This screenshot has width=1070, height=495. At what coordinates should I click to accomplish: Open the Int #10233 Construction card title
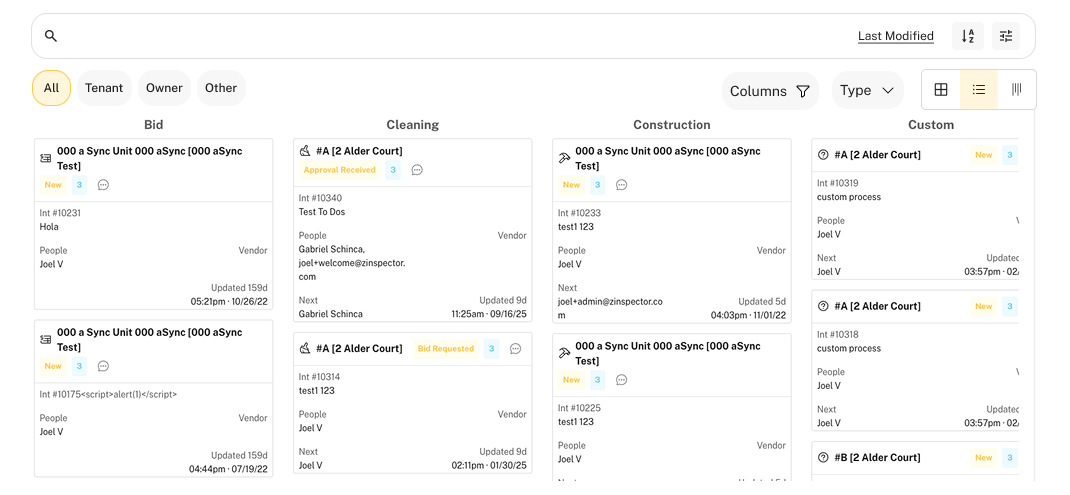[x=667, y=158]
